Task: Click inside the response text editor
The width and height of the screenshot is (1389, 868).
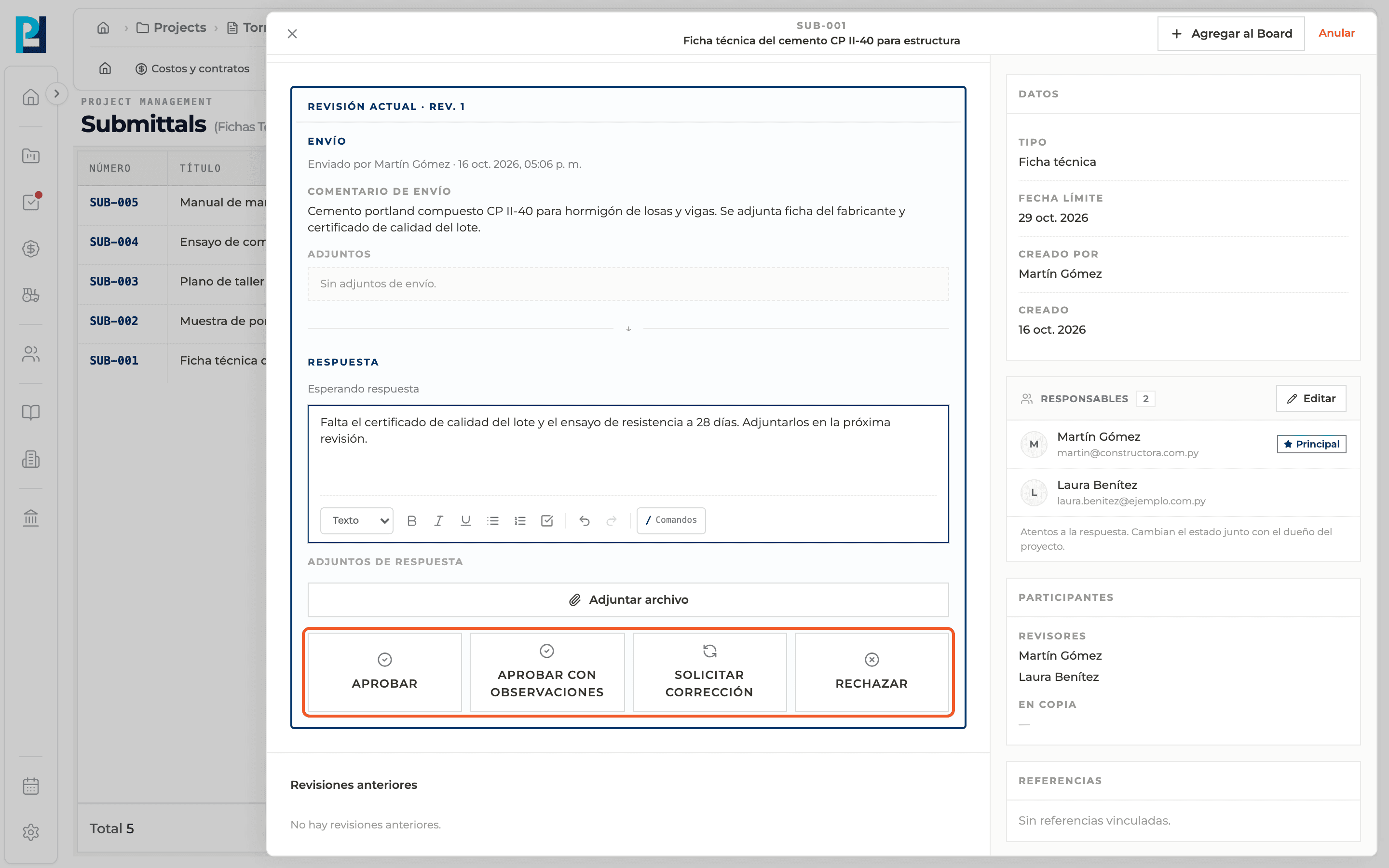Action: click(628, 451)
